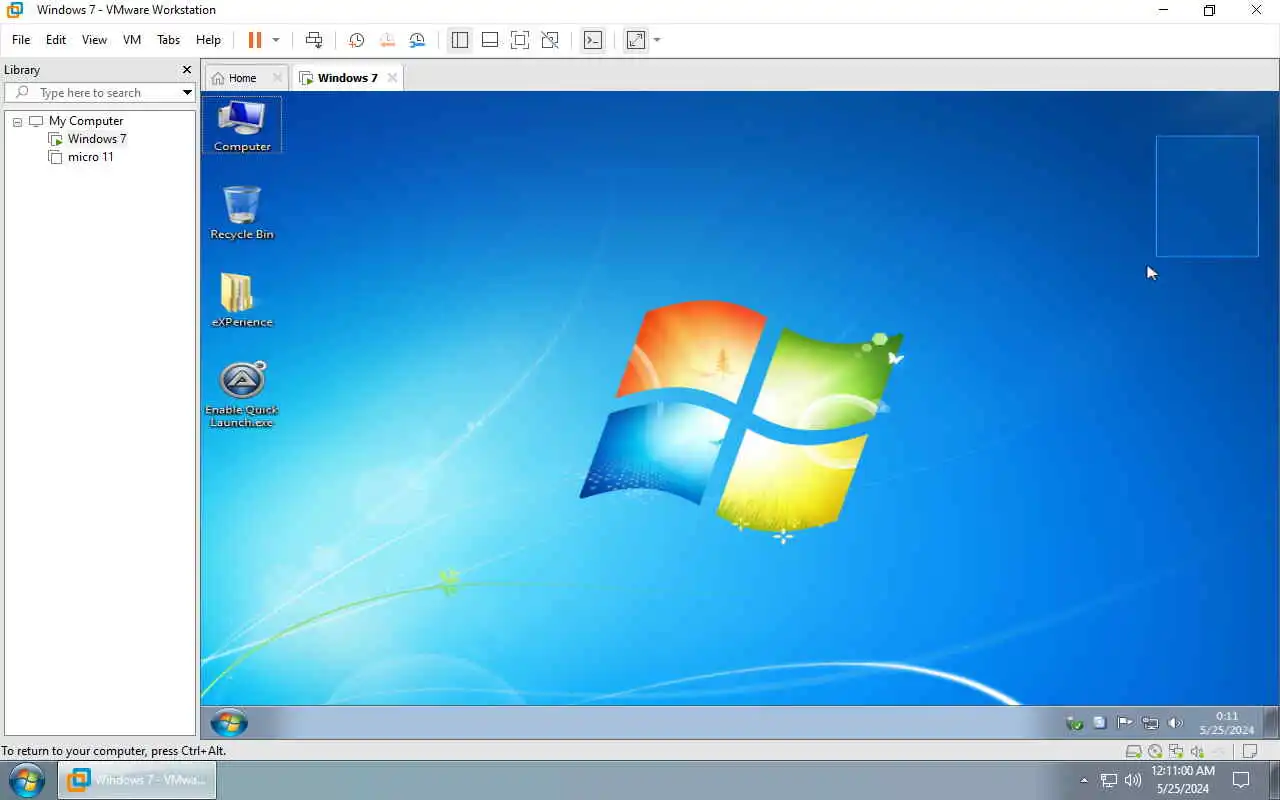Select micro 11 in the library tree

coord(90,157)
